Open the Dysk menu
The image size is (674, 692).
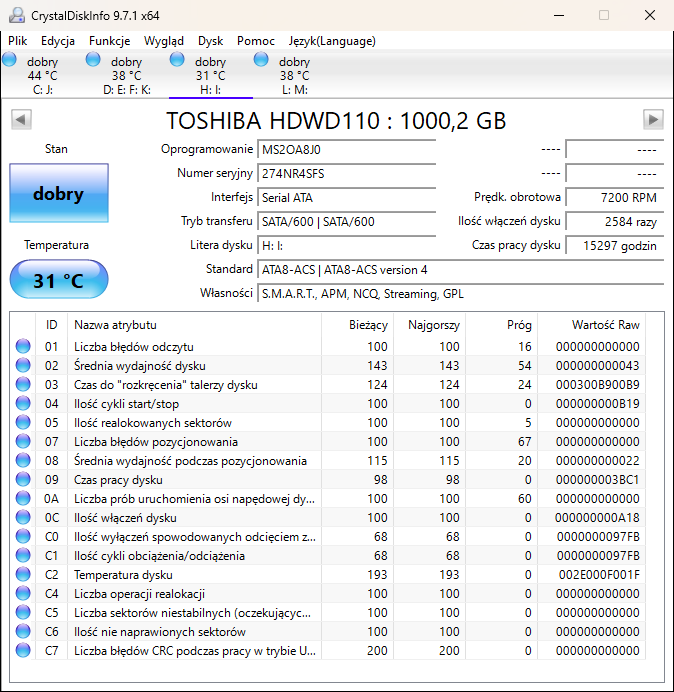pos(210,41)
